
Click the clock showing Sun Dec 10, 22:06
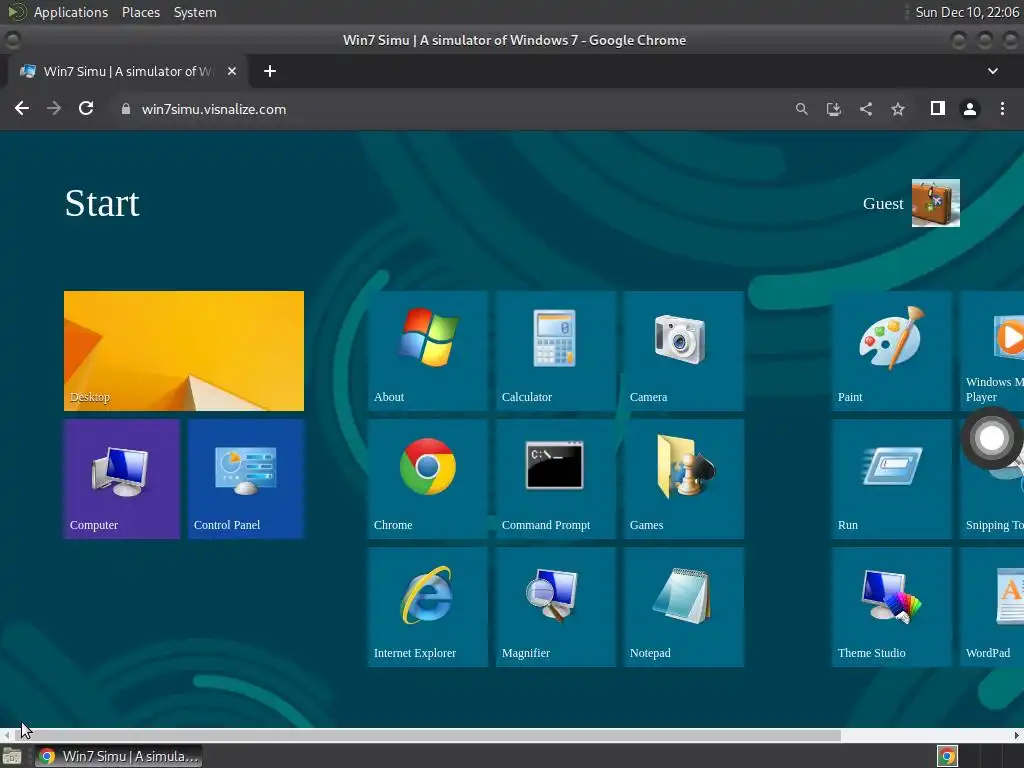[x=967, y=12]
